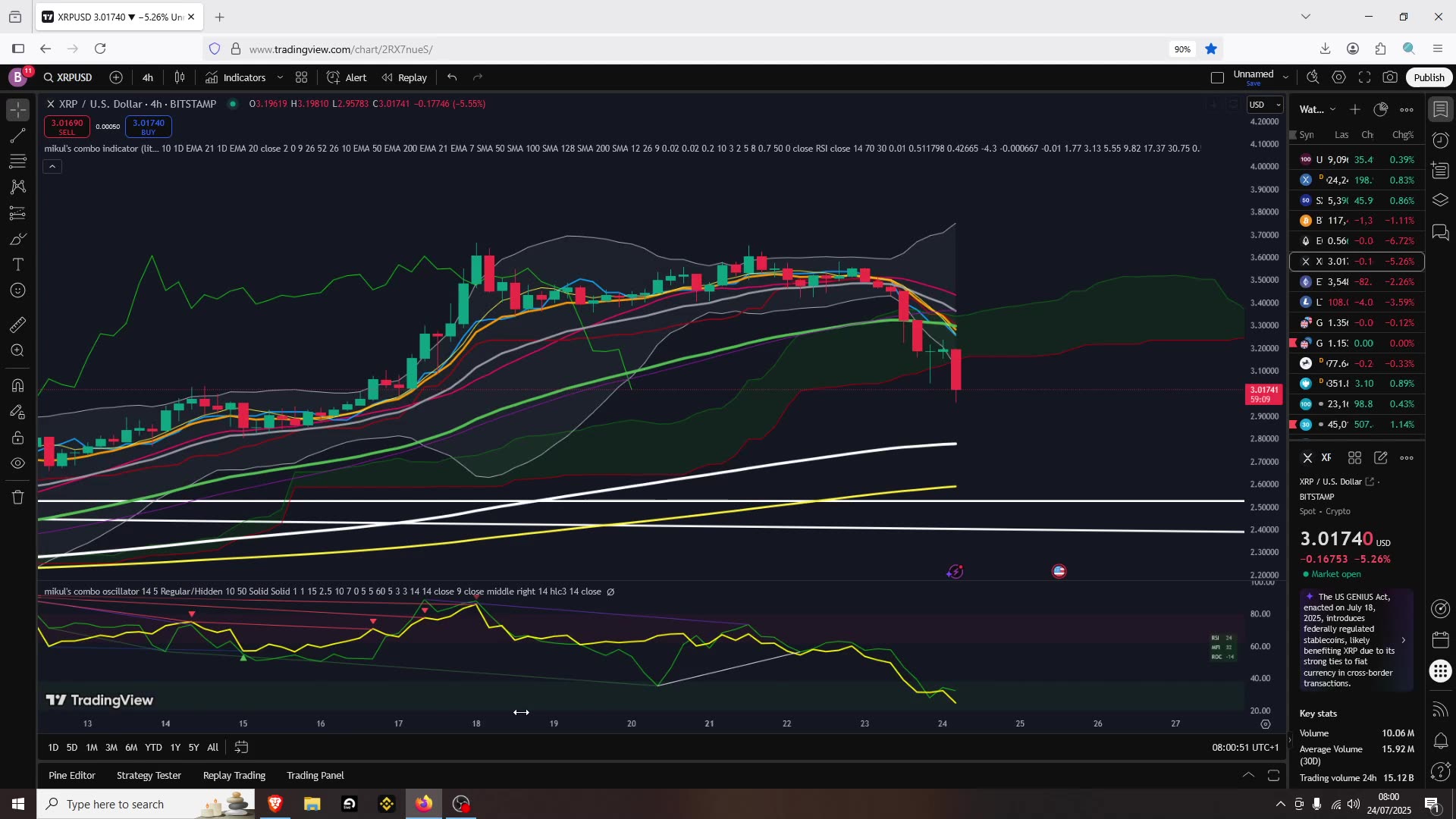Open the Strategy Tester tab

click(x=149, y=776)
